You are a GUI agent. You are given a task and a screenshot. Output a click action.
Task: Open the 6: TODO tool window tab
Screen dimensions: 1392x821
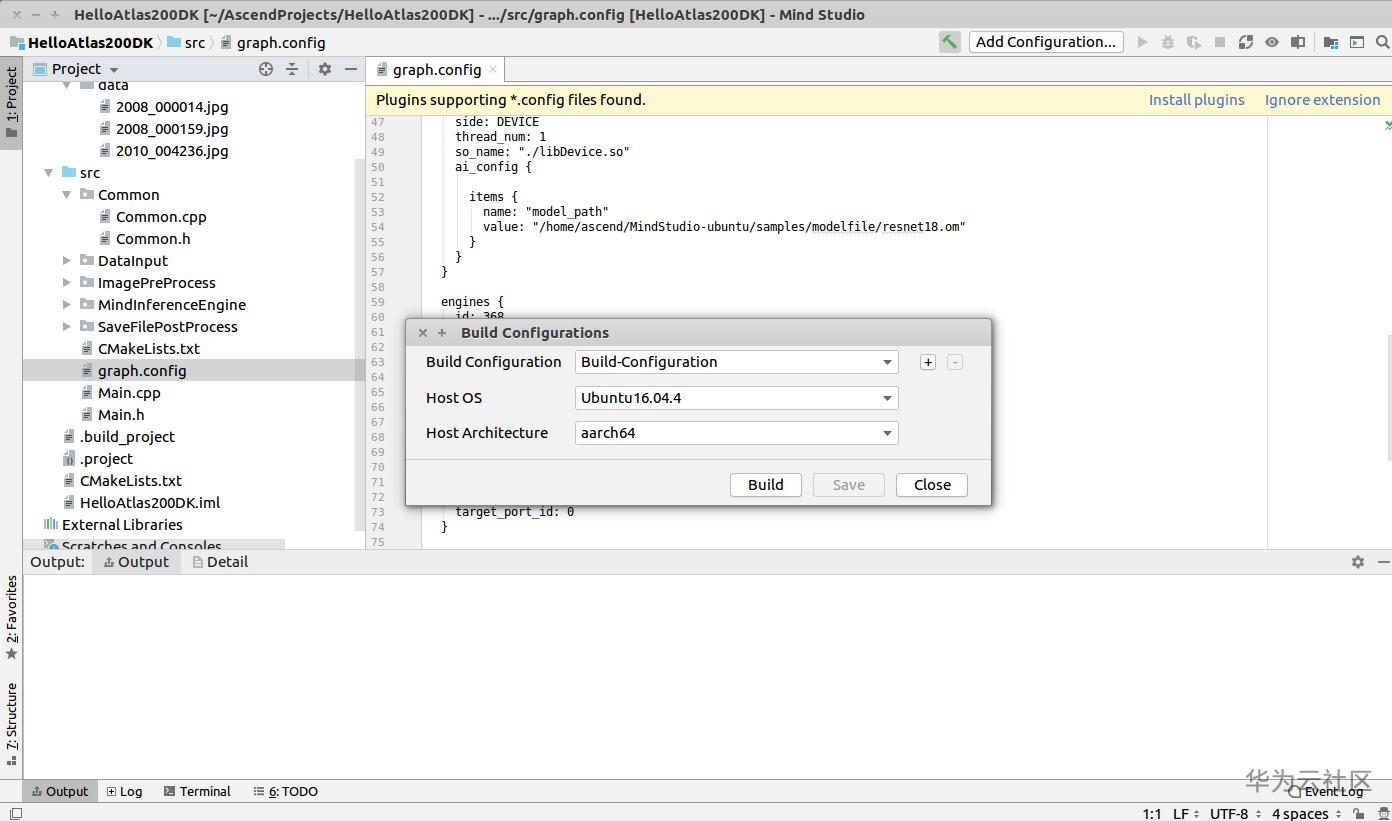tap(286, 791)
